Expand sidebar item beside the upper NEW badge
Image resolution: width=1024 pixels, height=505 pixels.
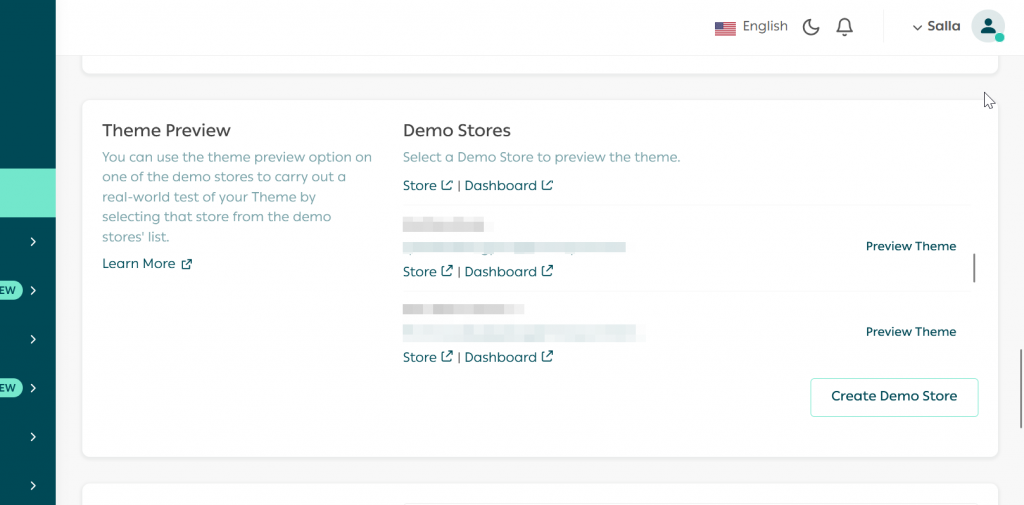tap(33, 291)
